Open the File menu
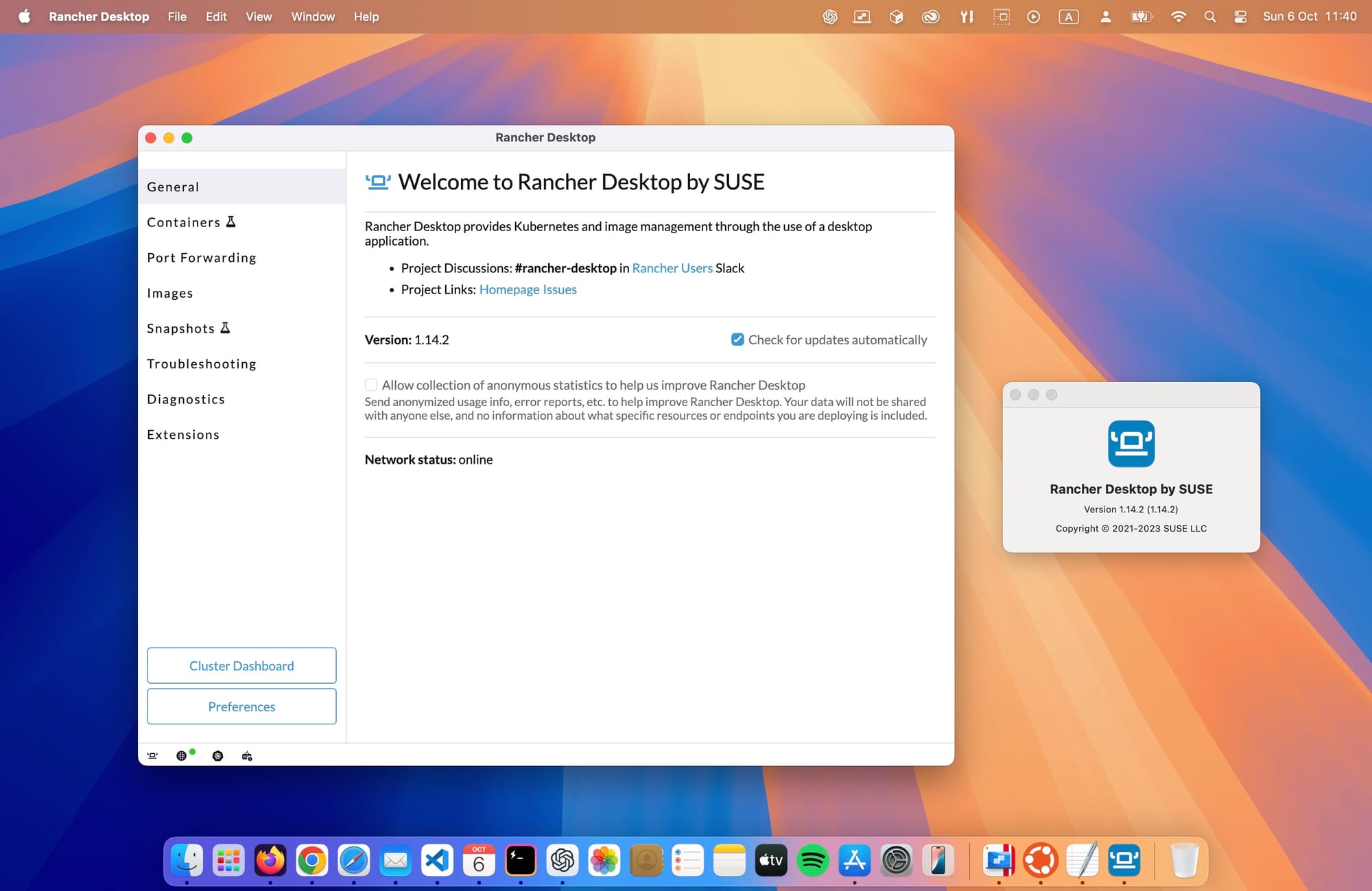The image size is (1372, 891). (x=177, y=16)
